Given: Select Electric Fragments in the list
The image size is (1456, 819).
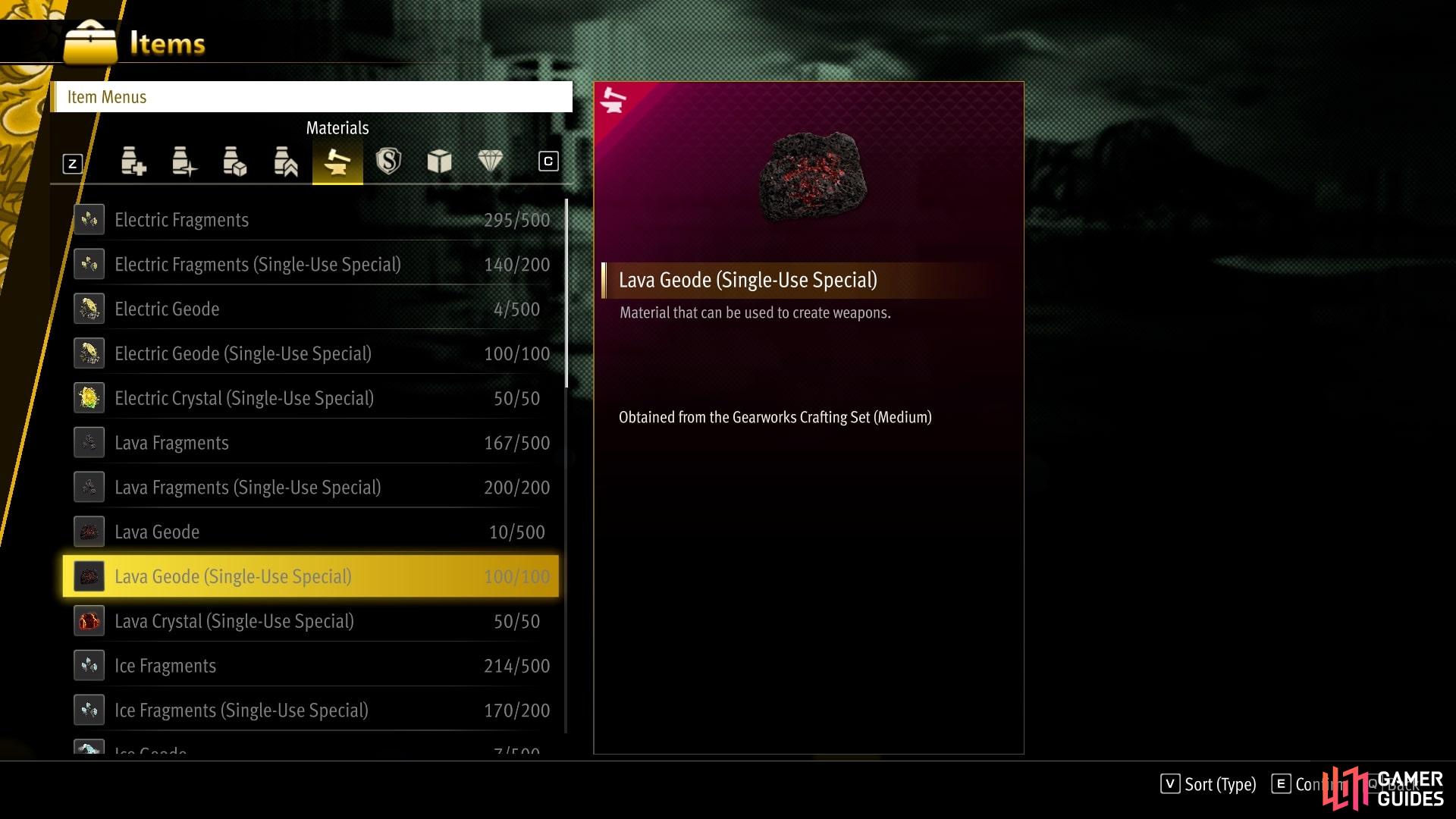Looking at the screenshot, I should [x=312, y=220].
